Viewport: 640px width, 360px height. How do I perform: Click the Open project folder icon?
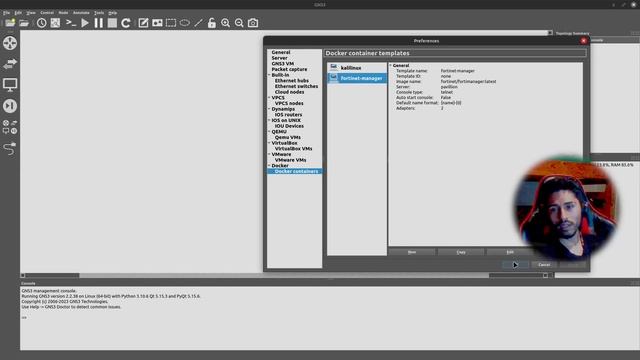[24, 23]
